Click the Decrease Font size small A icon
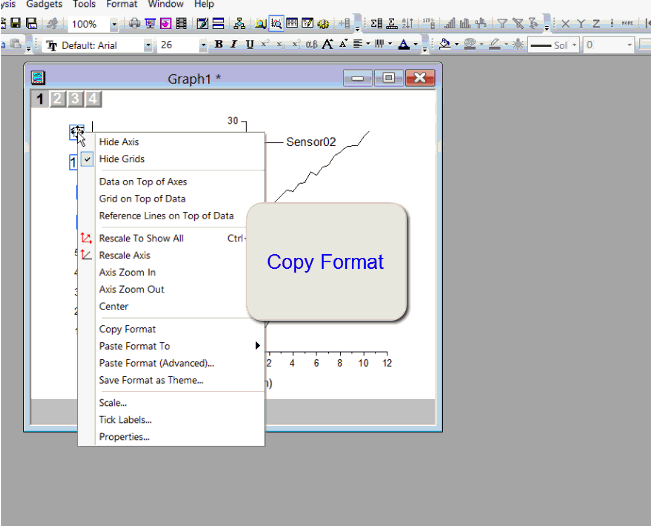 (x=343, y=44)
